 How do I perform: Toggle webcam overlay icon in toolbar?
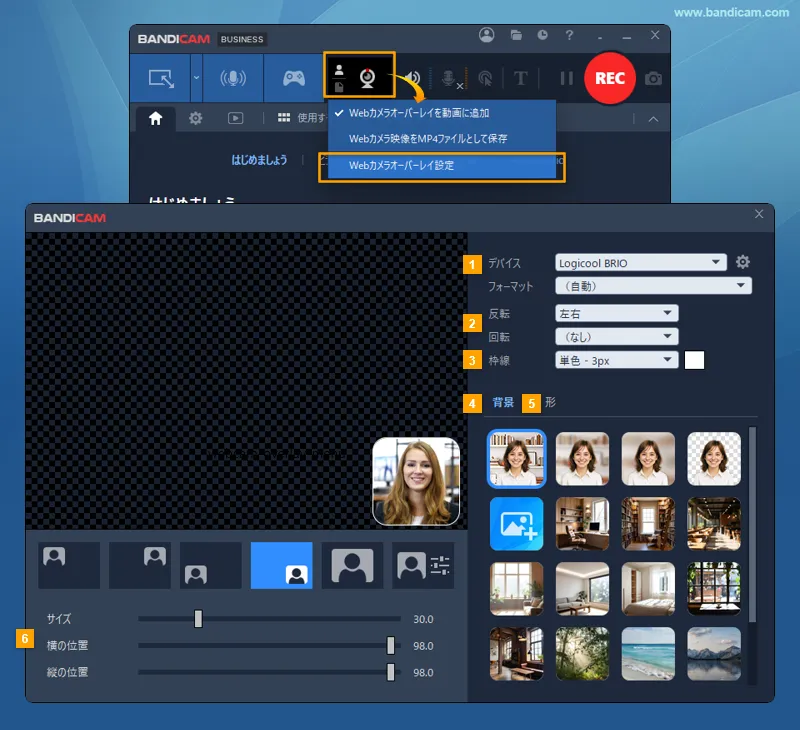pyautogui.click(x=367, y=78)
